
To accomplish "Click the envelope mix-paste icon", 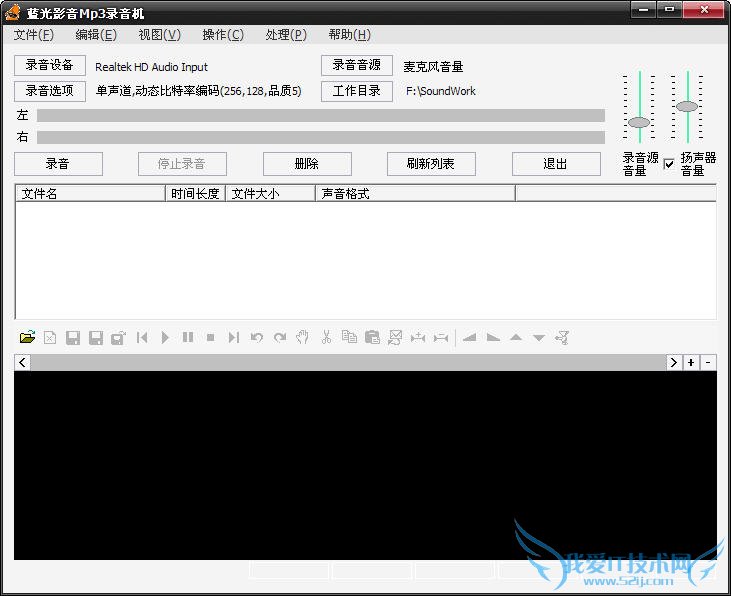I will click(x=395, y=337).
